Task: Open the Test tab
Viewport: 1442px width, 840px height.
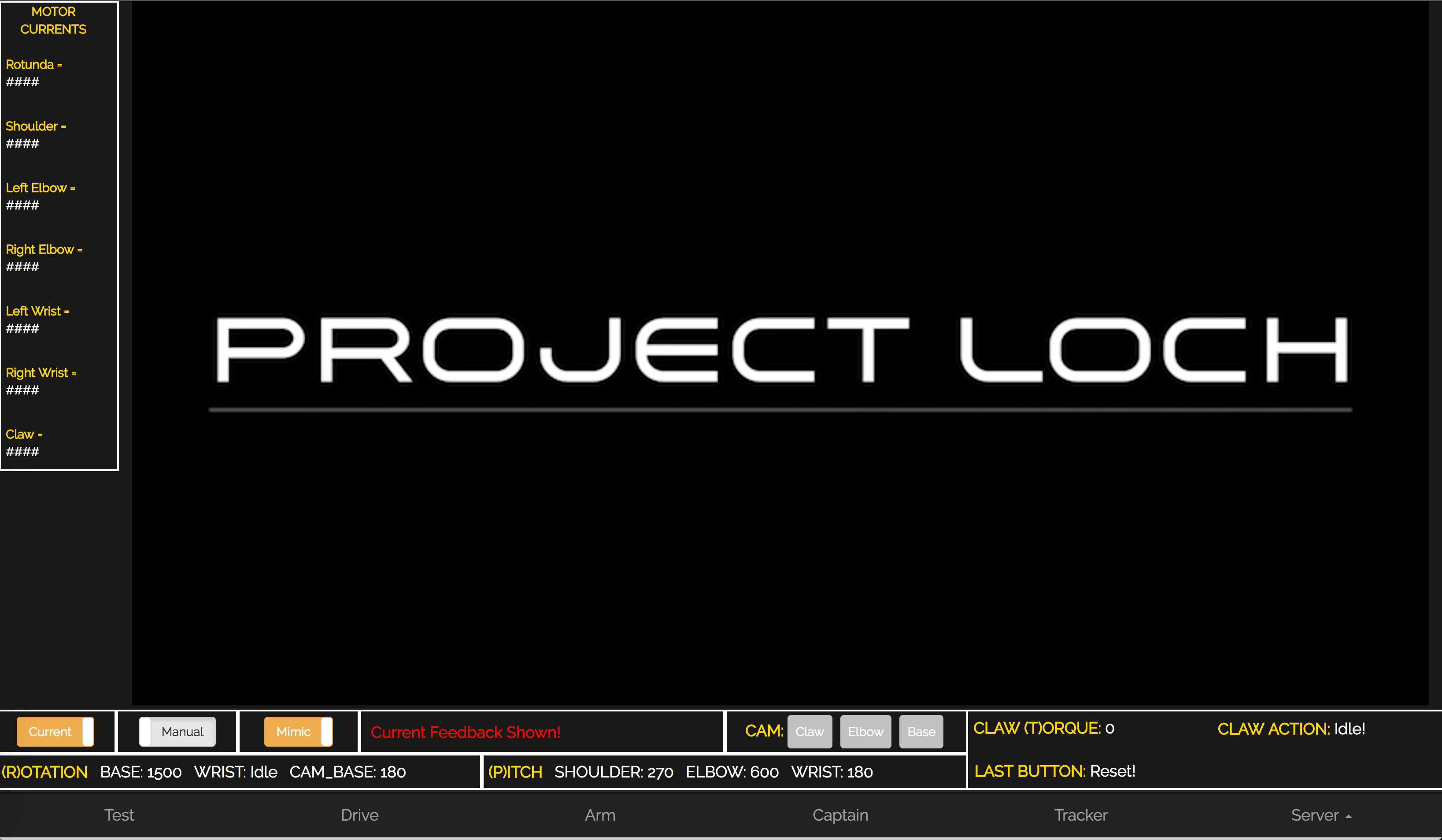Action: pyautogui.click(x=119, y=815)
